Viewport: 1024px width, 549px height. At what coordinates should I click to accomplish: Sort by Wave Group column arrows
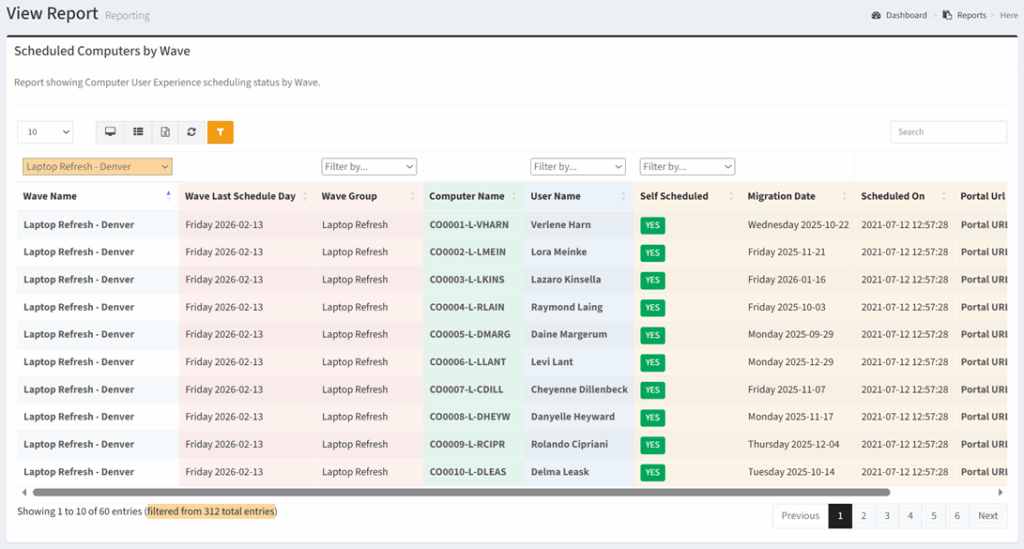[413, 196]
